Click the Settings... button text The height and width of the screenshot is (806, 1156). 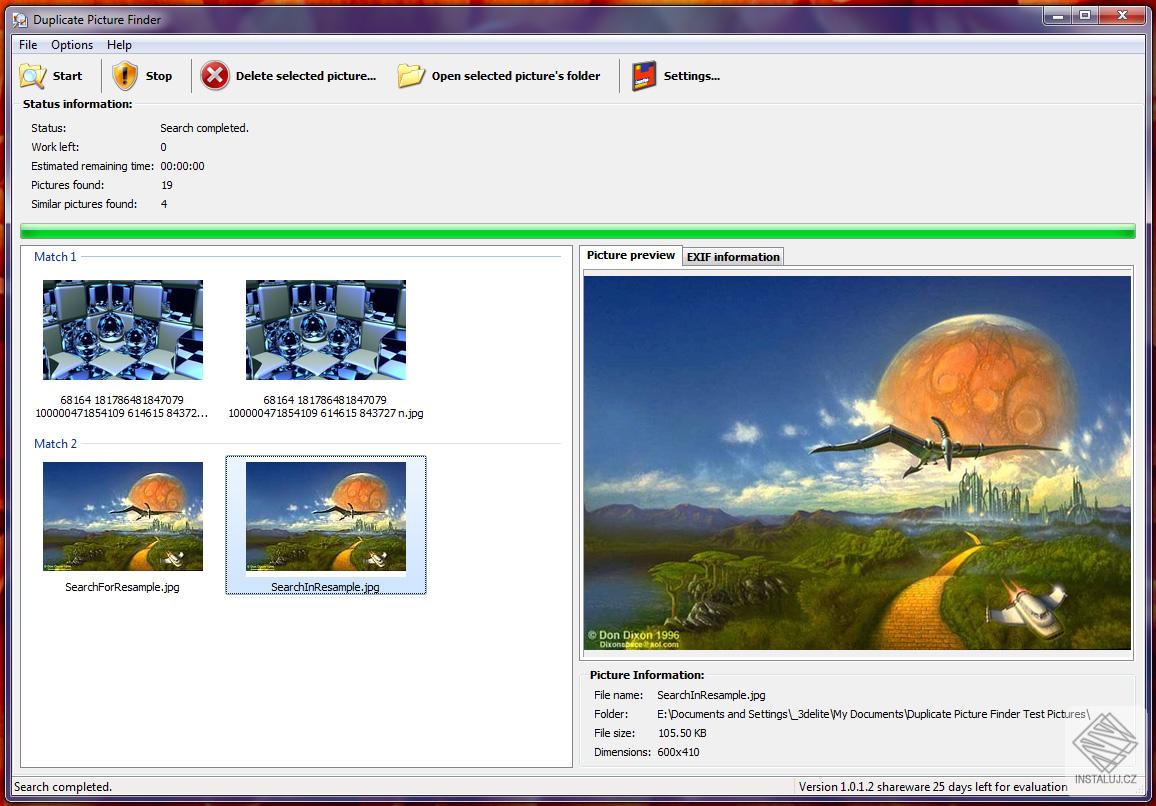click(x=692, y=76)
